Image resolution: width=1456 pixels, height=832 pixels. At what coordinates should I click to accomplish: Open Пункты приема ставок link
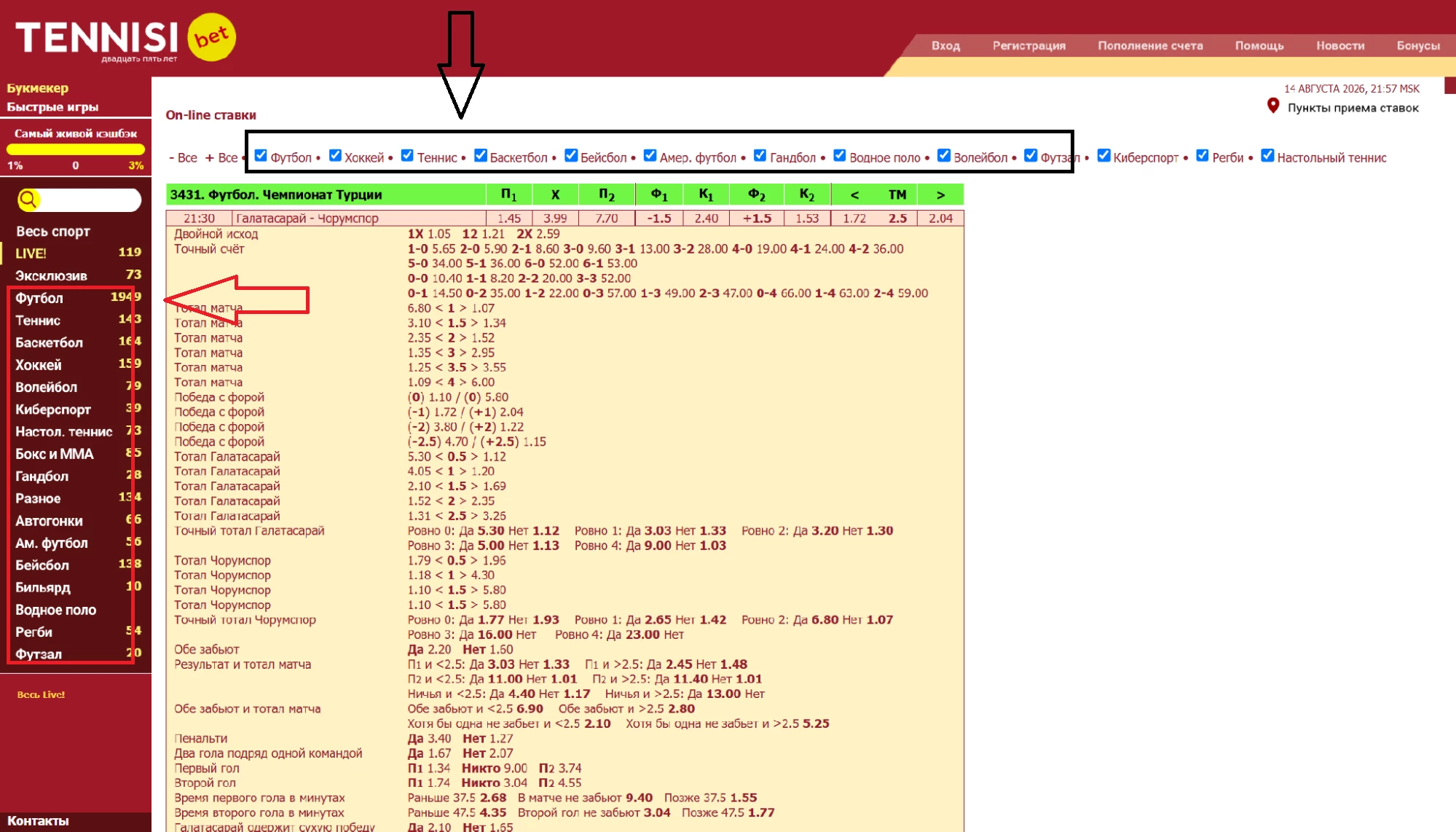click(x=1353, y=108)
